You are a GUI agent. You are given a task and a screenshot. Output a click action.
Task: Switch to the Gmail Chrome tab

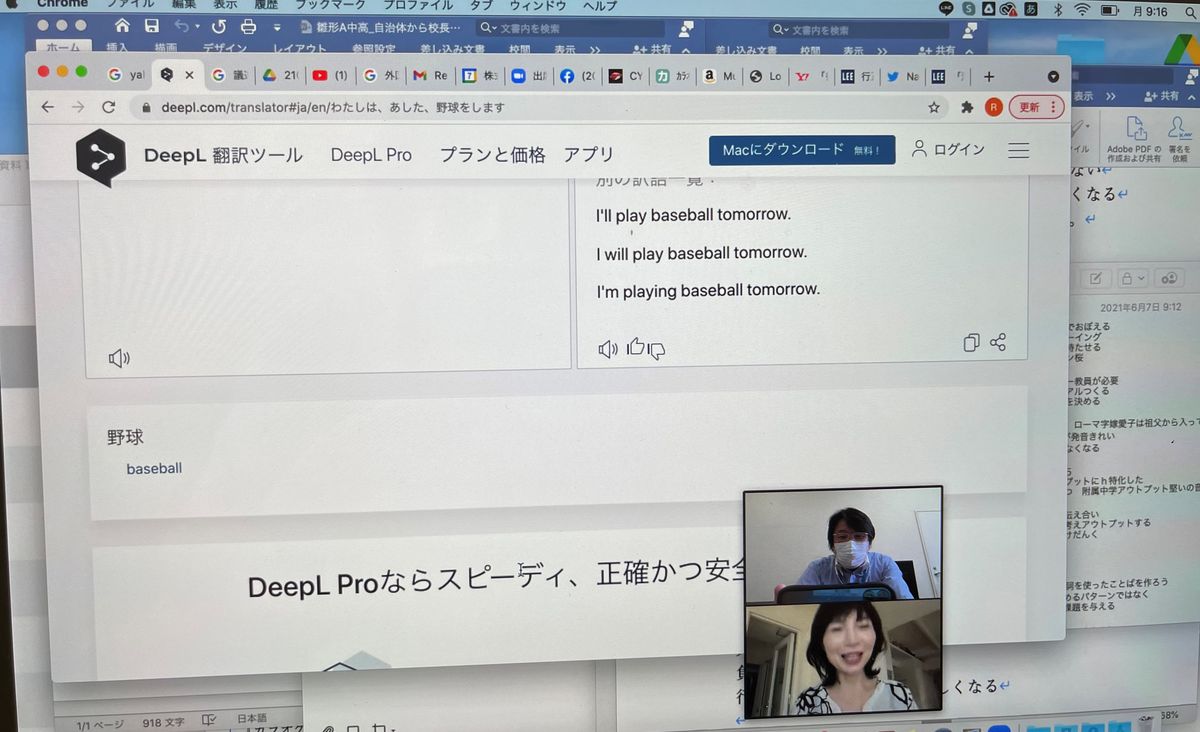pyautogui.click(x=431, y=76)
